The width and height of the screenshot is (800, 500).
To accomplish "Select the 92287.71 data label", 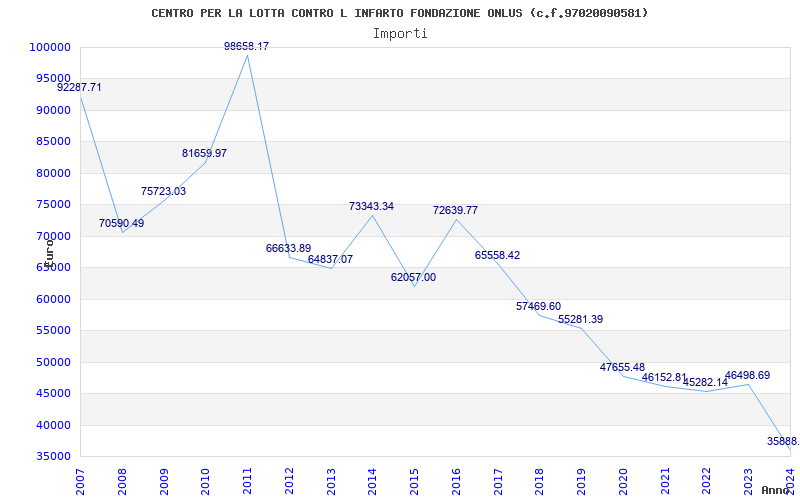I will click(x=79, y=87).
